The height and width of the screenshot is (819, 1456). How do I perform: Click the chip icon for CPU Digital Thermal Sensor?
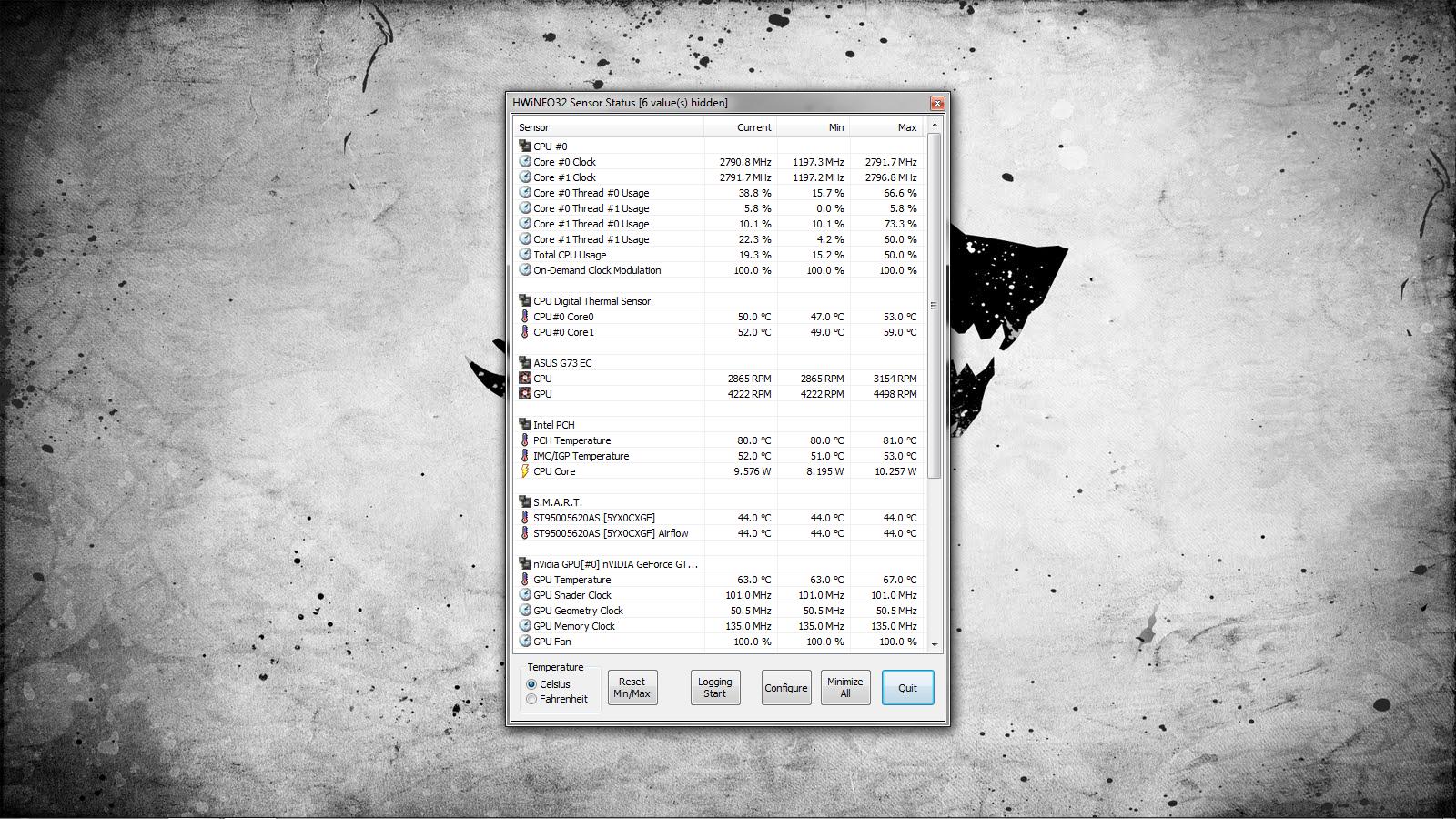[525, 301]
